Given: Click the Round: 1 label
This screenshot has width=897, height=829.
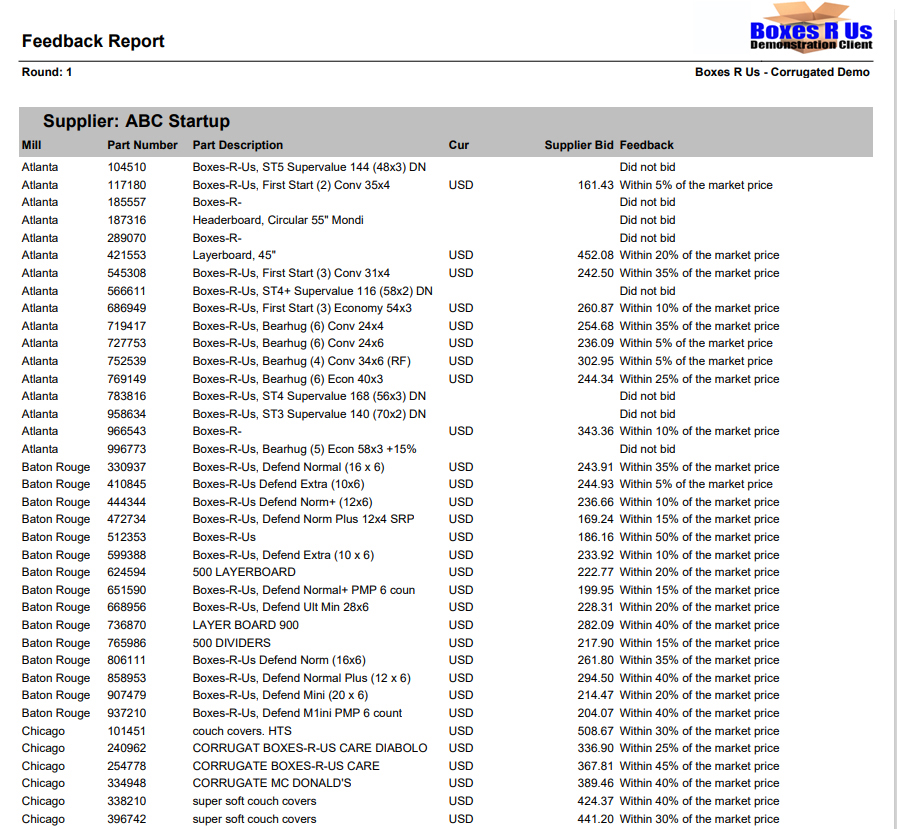Looking at the screenshot, I should [47, 72].
